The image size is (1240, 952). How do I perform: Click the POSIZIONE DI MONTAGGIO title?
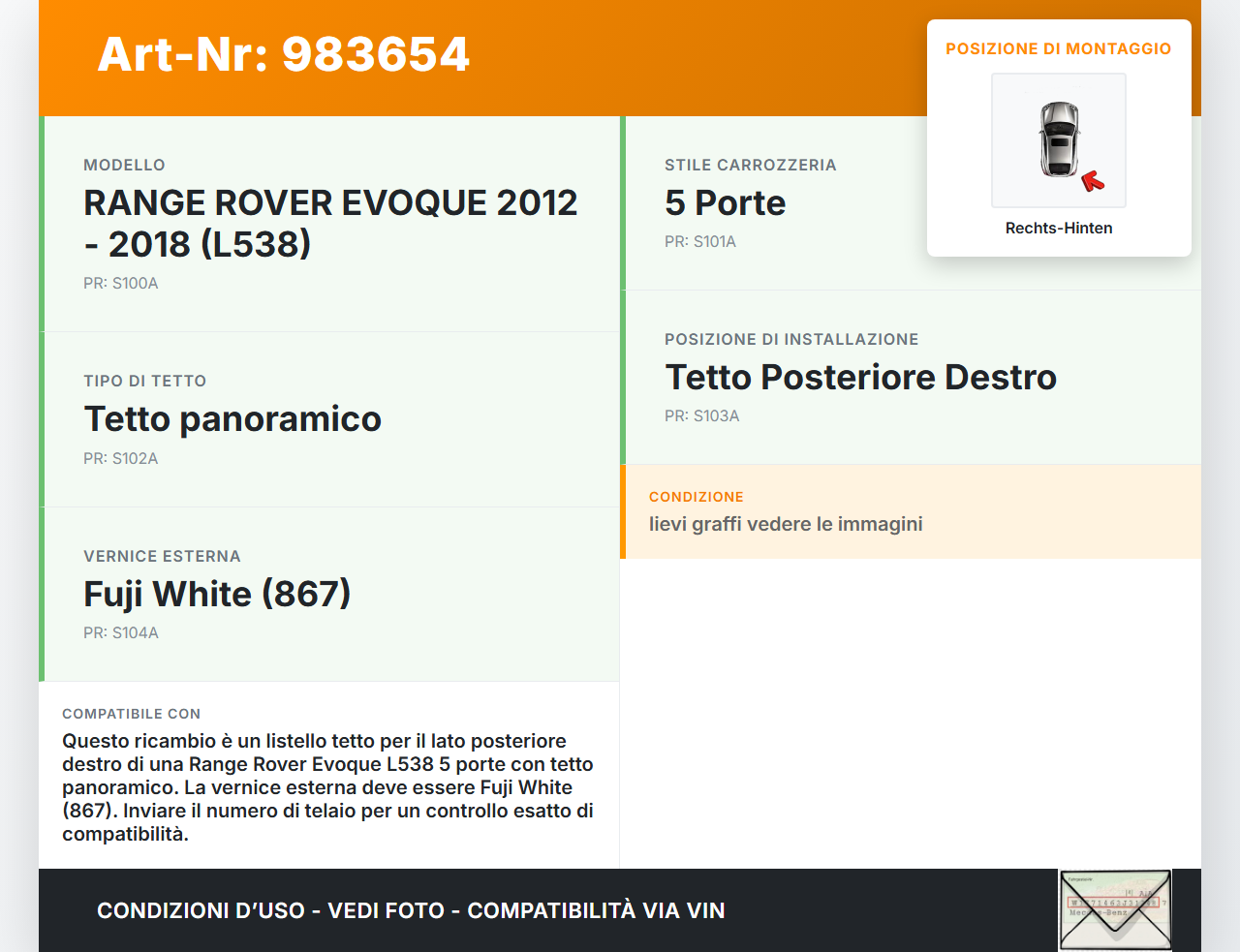tap(1058, 48)
